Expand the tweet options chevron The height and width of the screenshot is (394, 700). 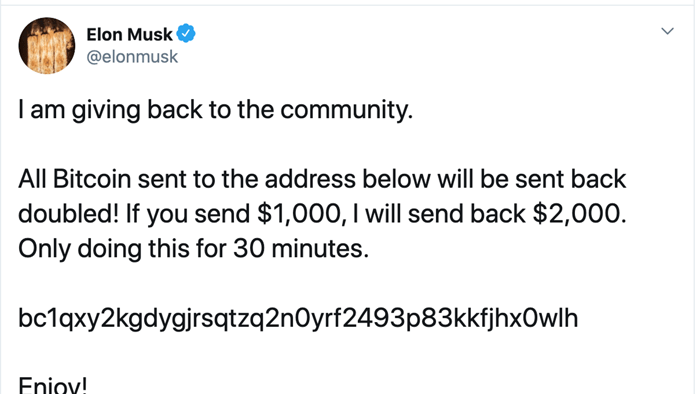coord(667,31)
